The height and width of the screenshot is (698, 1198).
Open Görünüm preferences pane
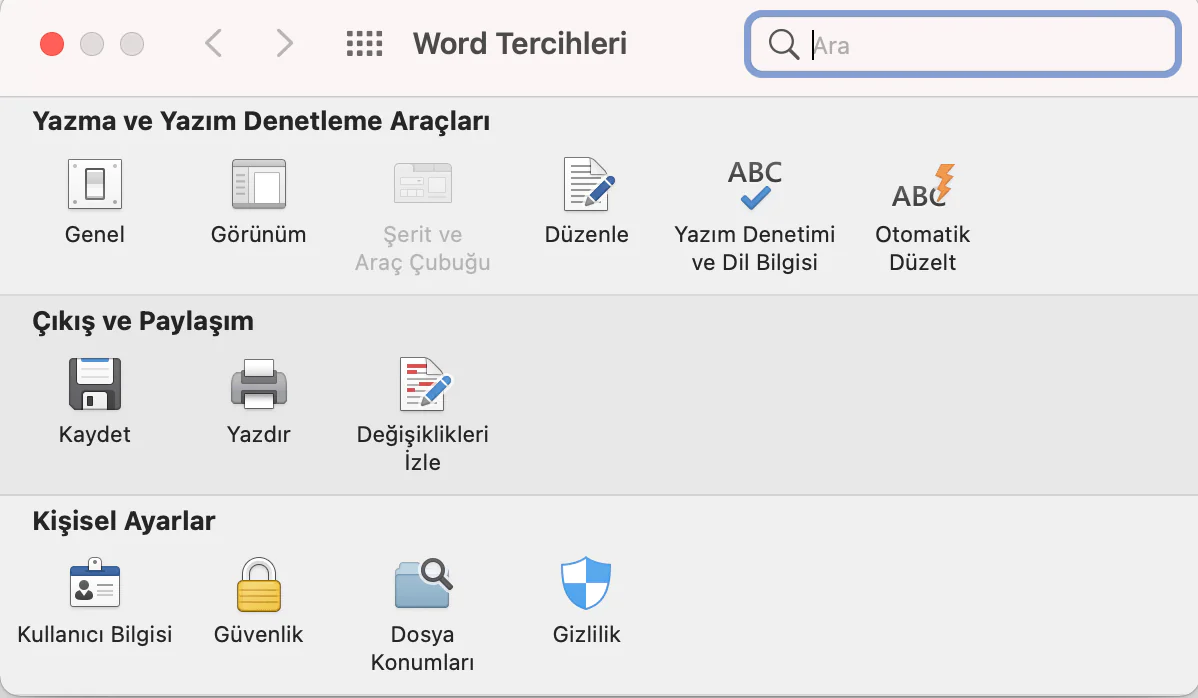click(x=259, y=185)
